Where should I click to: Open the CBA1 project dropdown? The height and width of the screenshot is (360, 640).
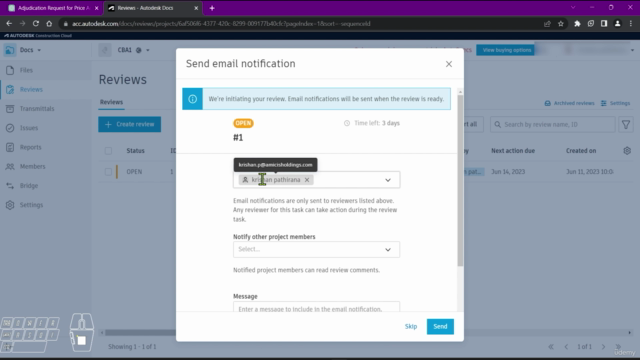133,50
